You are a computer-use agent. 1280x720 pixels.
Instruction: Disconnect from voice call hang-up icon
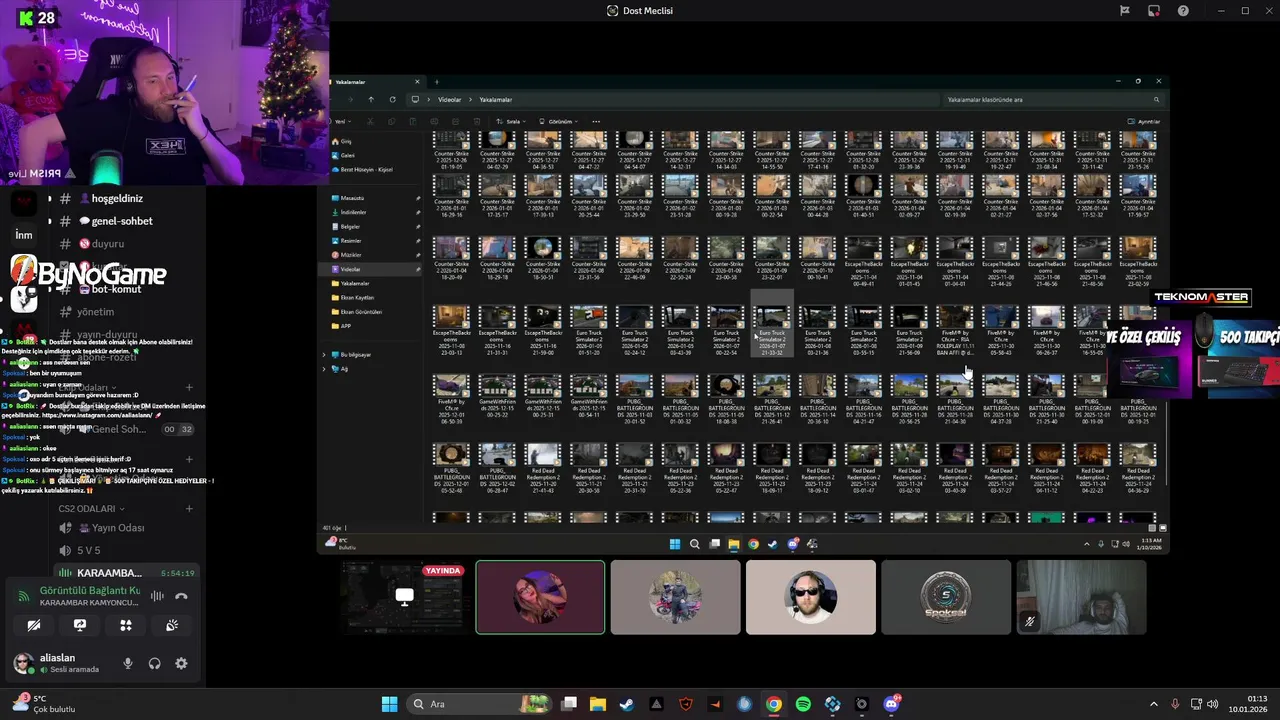tap(181, 596)
